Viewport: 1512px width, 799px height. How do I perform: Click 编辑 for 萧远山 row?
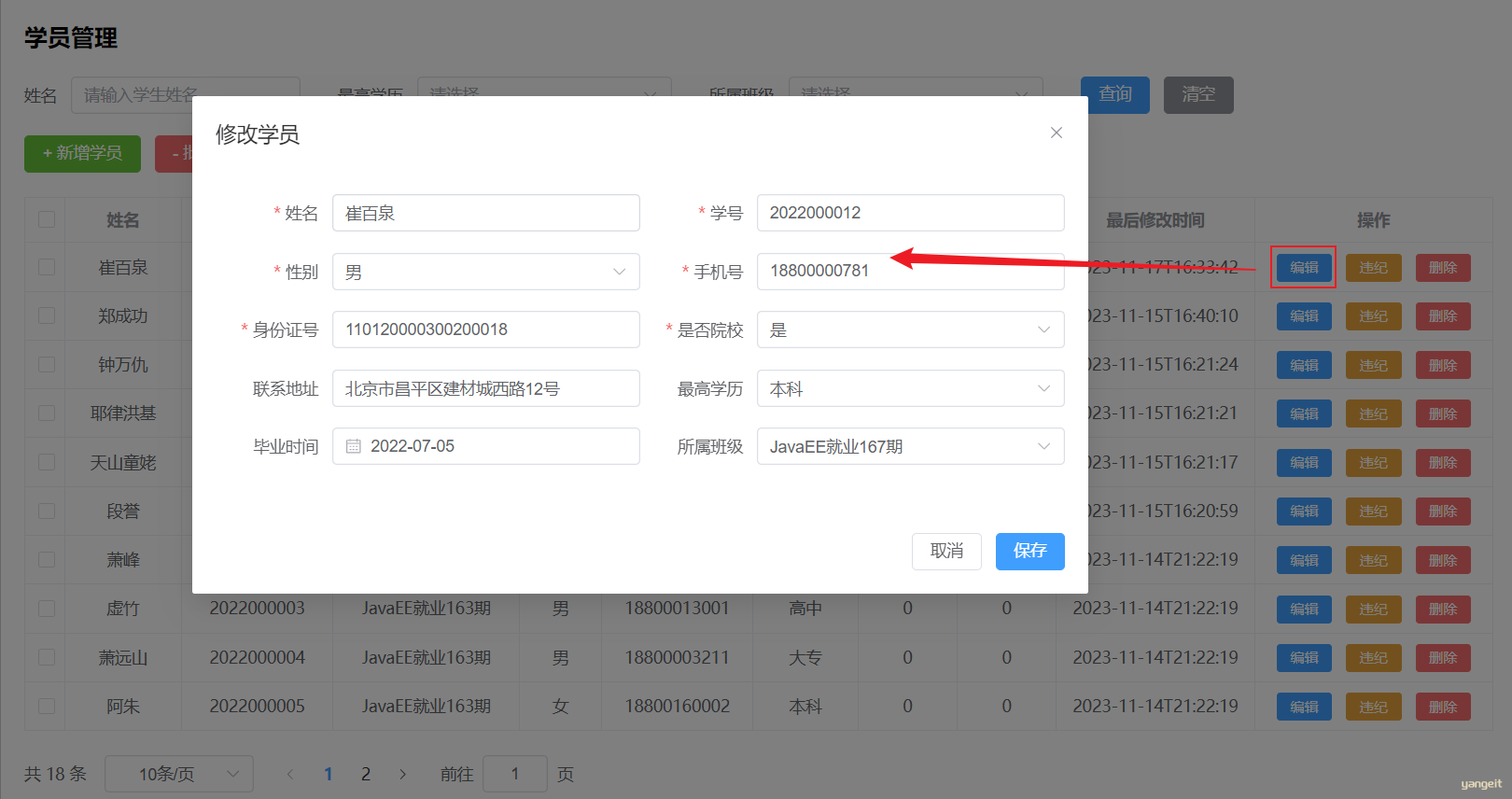pos(1304,658)
